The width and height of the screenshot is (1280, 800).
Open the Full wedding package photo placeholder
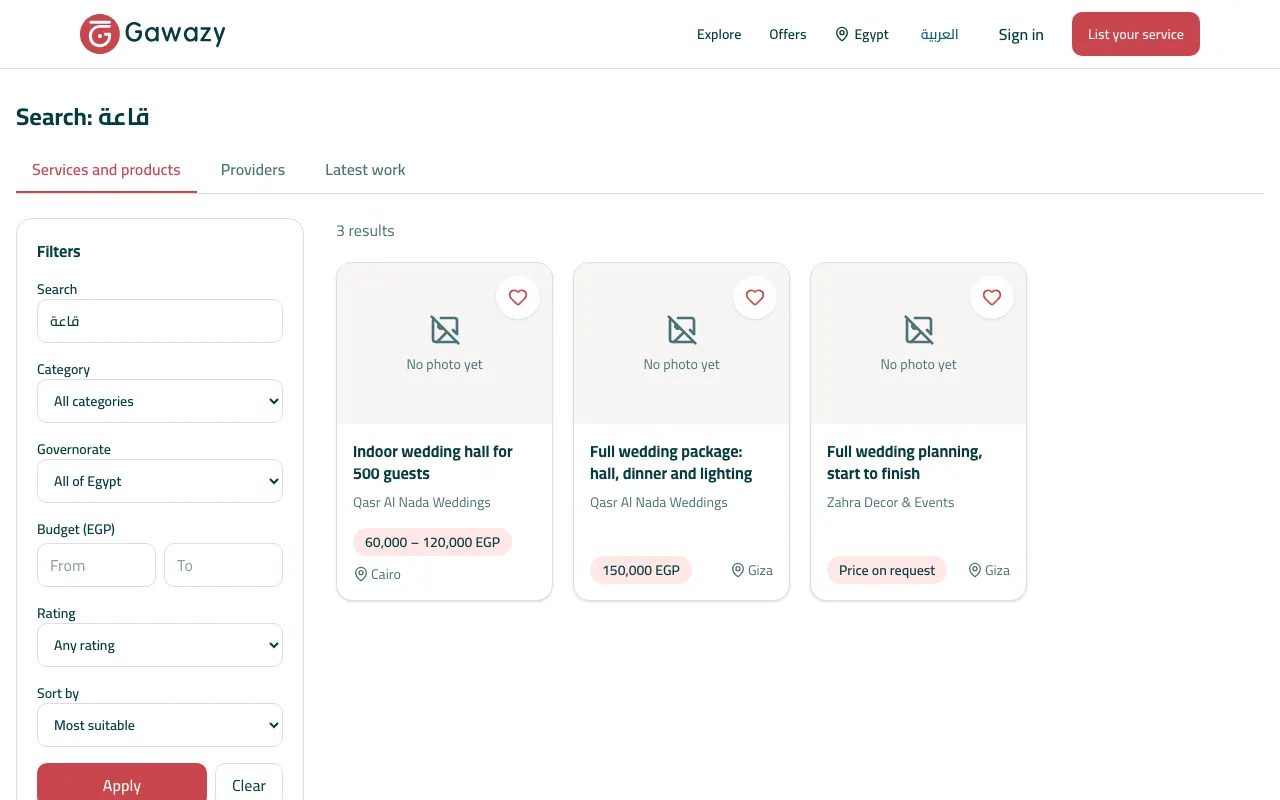[682, 343]
